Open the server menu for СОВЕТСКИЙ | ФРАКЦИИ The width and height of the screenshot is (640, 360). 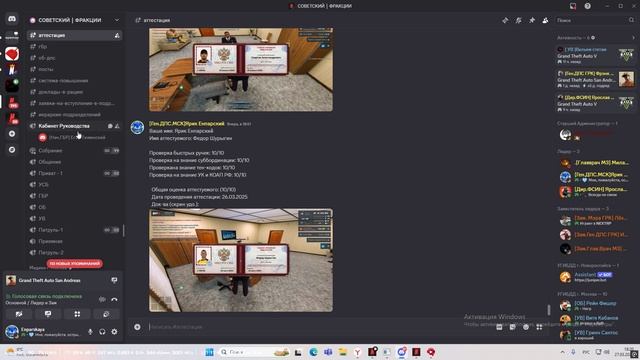(75, 20)
